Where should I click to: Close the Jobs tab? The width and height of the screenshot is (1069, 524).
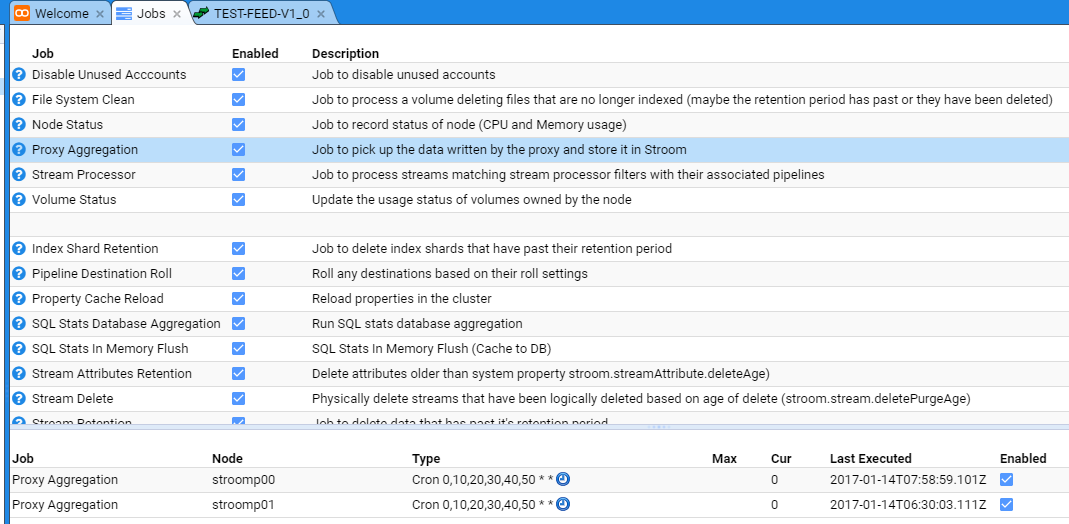pos(177,14)
